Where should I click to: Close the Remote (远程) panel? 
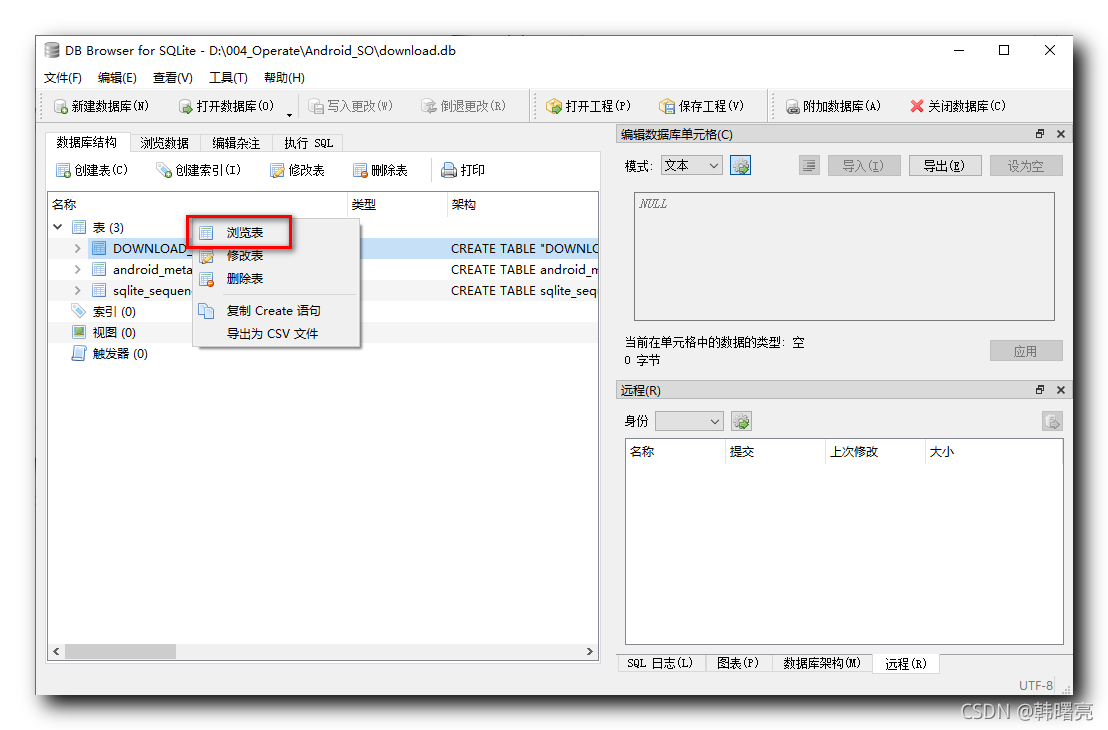click(1061, 390)
